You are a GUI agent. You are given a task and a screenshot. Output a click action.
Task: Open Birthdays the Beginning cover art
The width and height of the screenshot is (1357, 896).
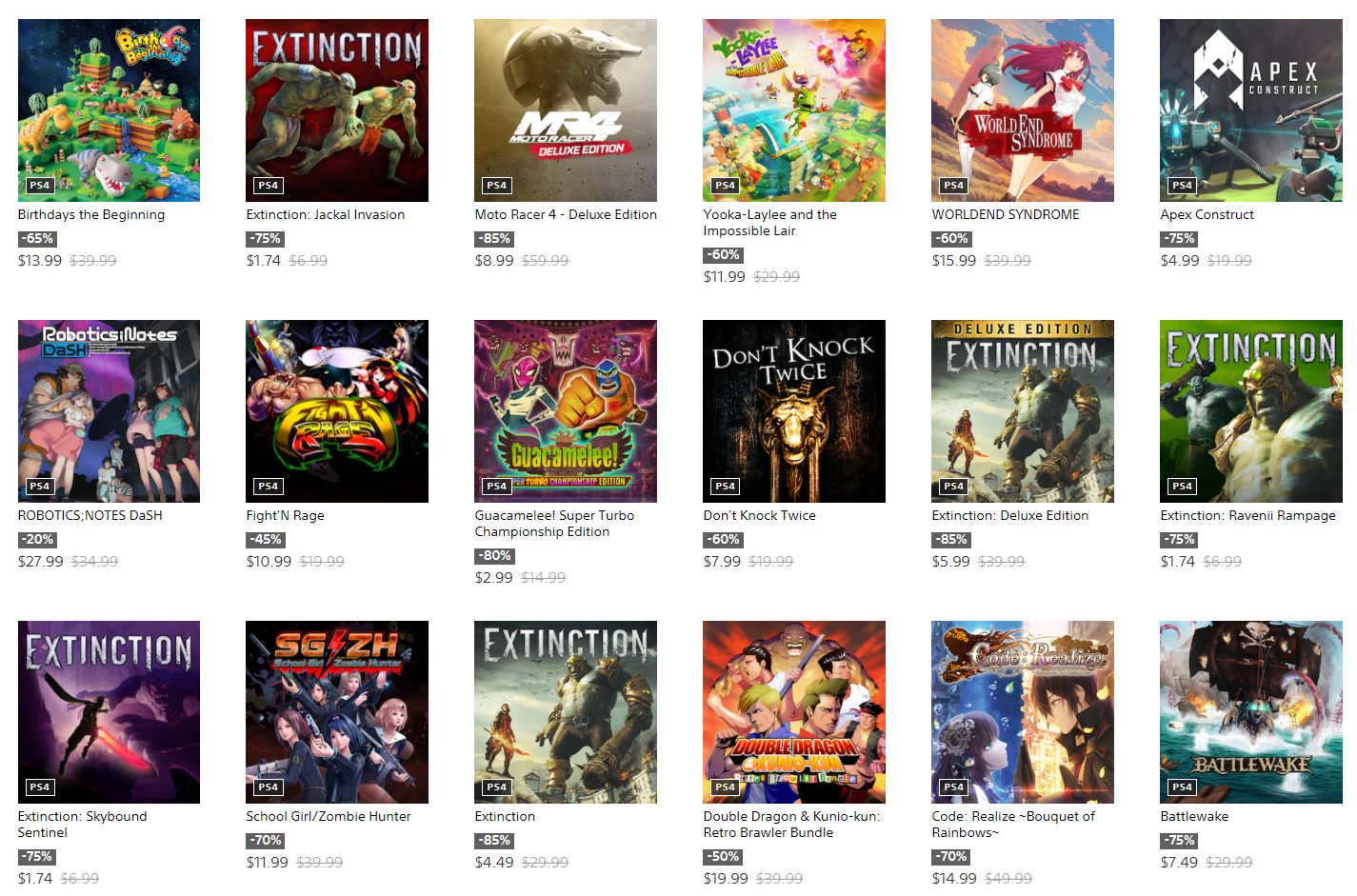click(x=109, y=110)
